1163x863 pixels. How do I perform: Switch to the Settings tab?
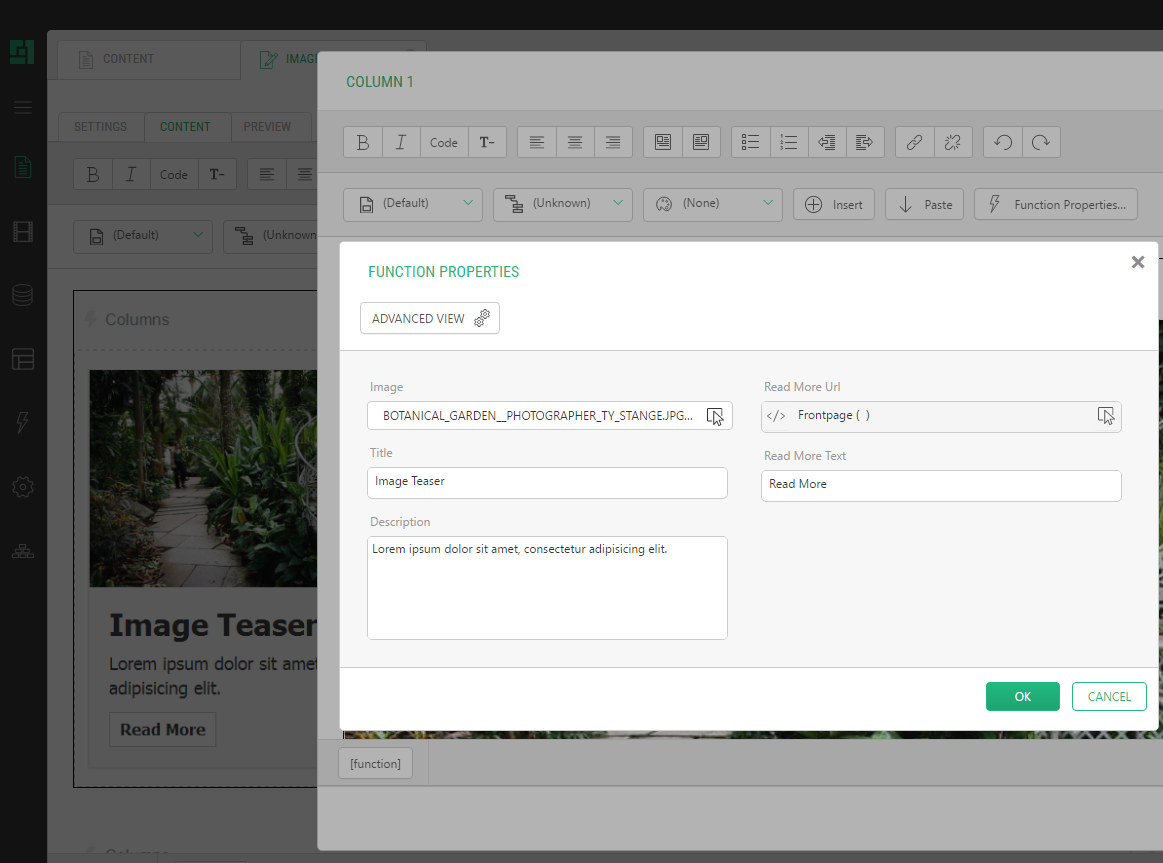point(100,127)
